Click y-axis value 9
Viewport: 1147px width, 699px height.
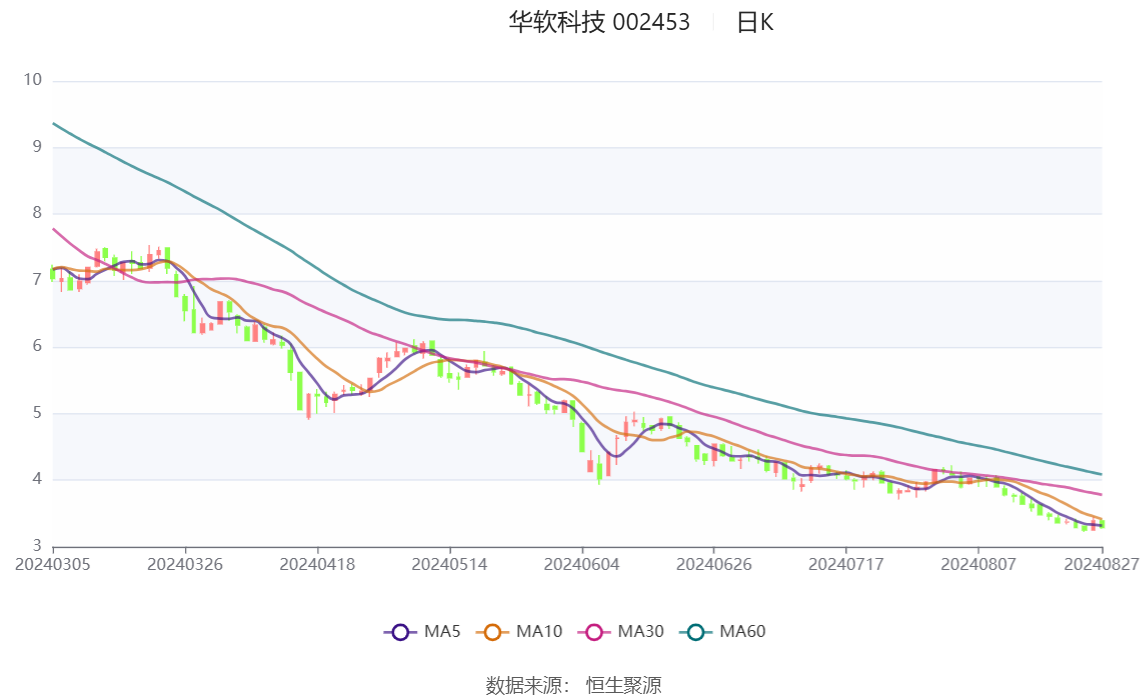point(37,146)
